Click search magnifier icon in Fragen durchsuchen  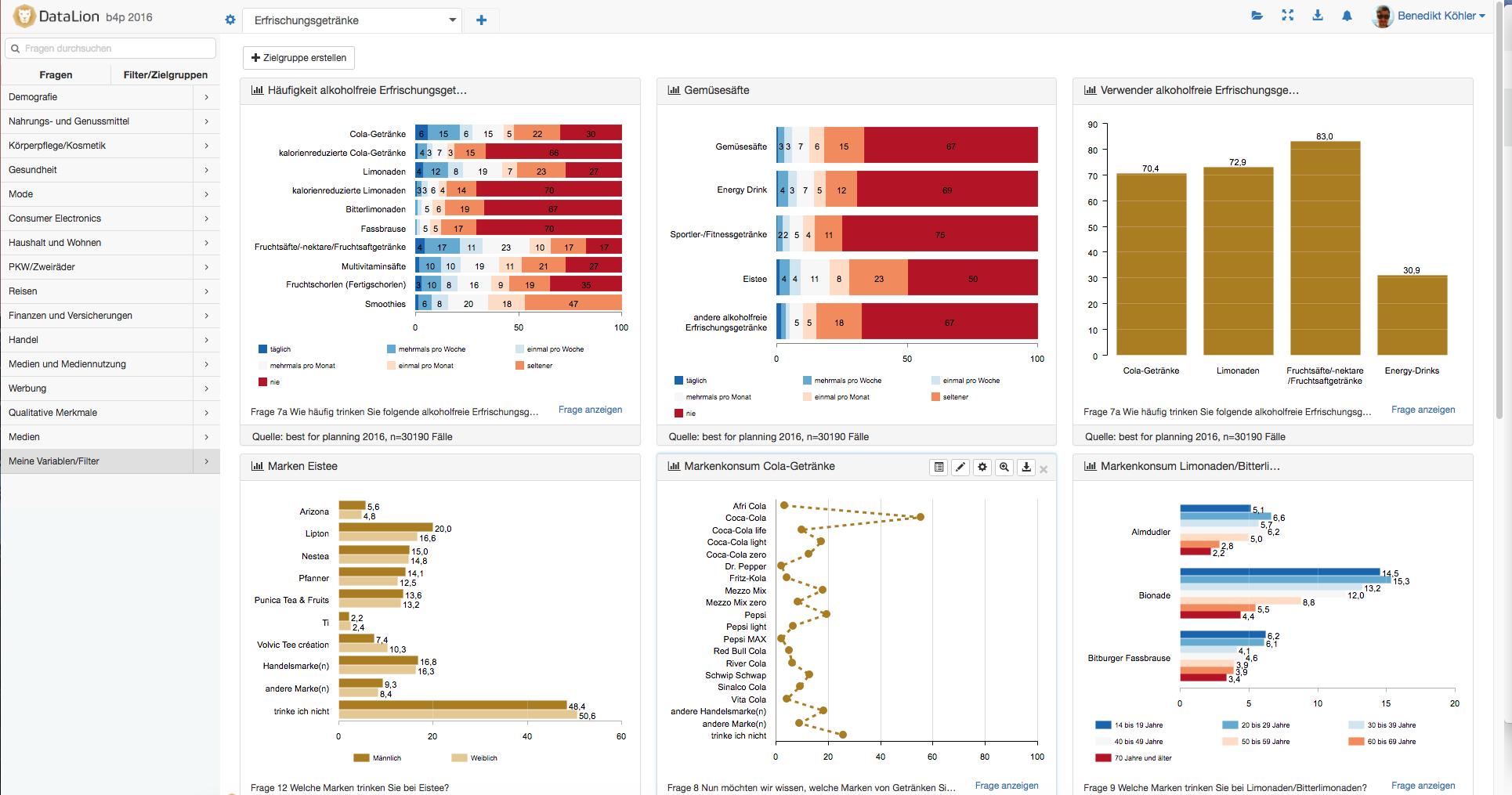(15, 49)
